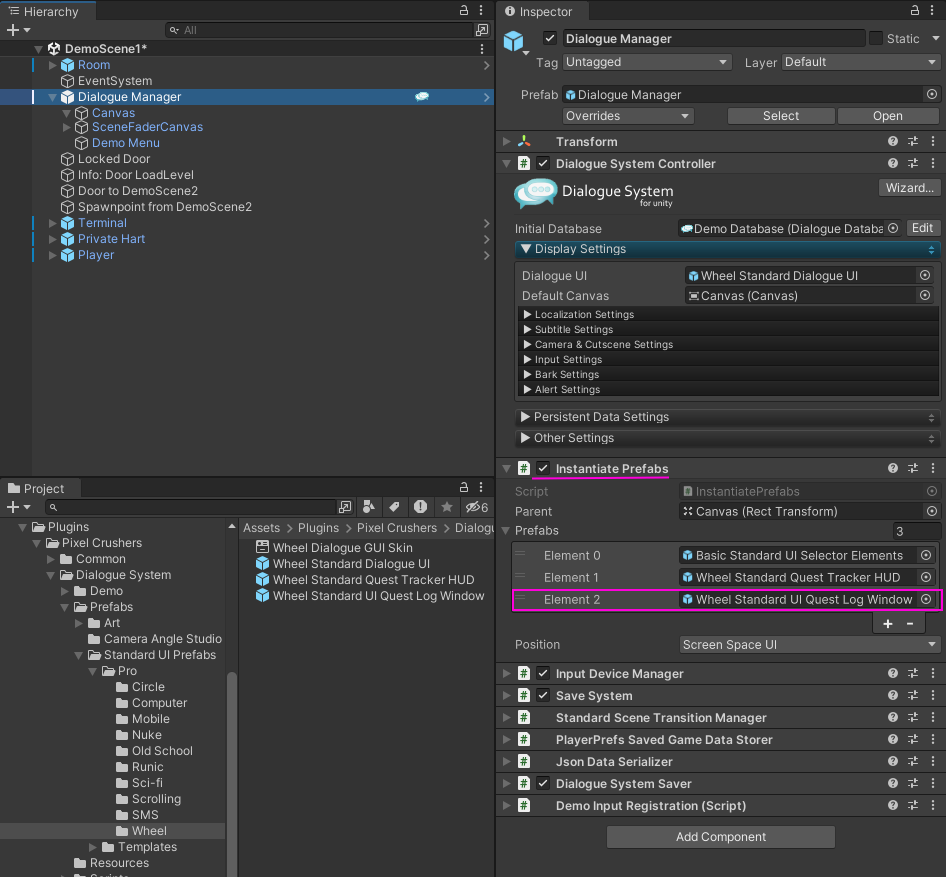Open the Layer dropdown set to Default
Viewport: 946px width, 877px height.
(861, 62)
